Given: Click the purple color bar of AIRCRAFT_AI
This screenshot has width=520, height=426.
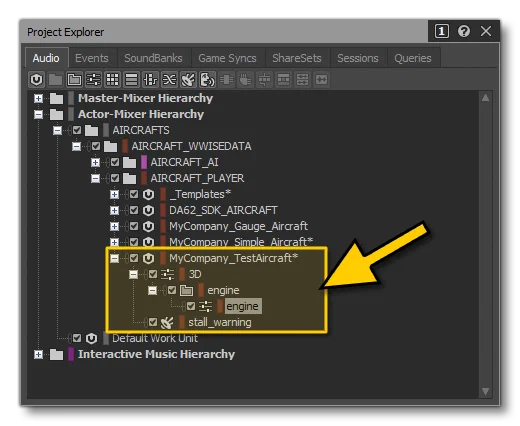Looking at the screenshot, I should tap(144, 162).
